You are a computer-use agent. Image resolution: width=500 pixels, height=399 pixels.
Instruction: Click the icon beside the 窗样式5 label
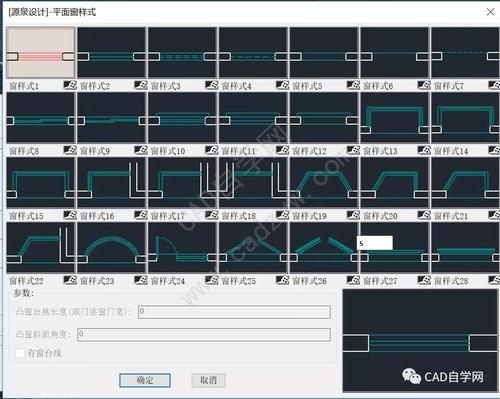point(353,85)
